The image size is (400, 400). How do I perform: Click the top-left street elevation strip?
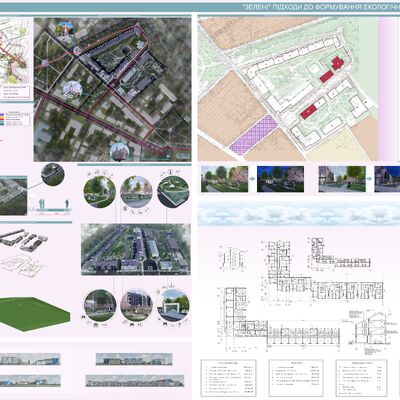point(30,359)
